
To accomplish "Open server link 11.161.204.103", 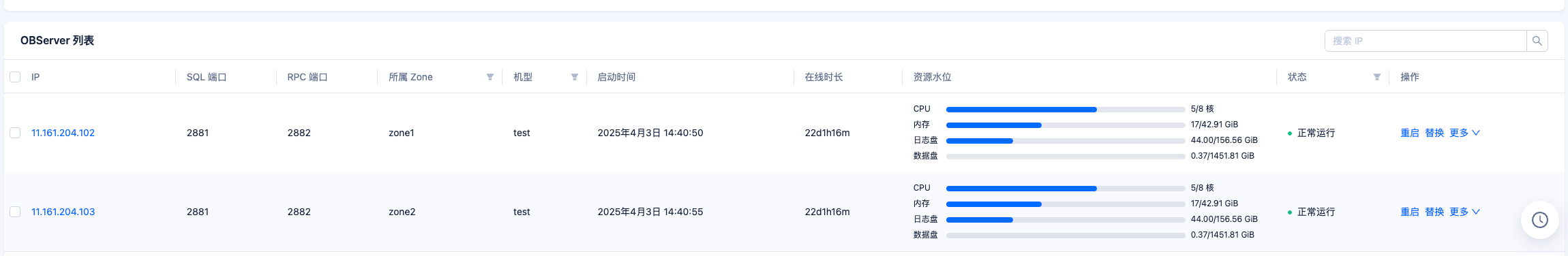I will (x=63, y=212).
